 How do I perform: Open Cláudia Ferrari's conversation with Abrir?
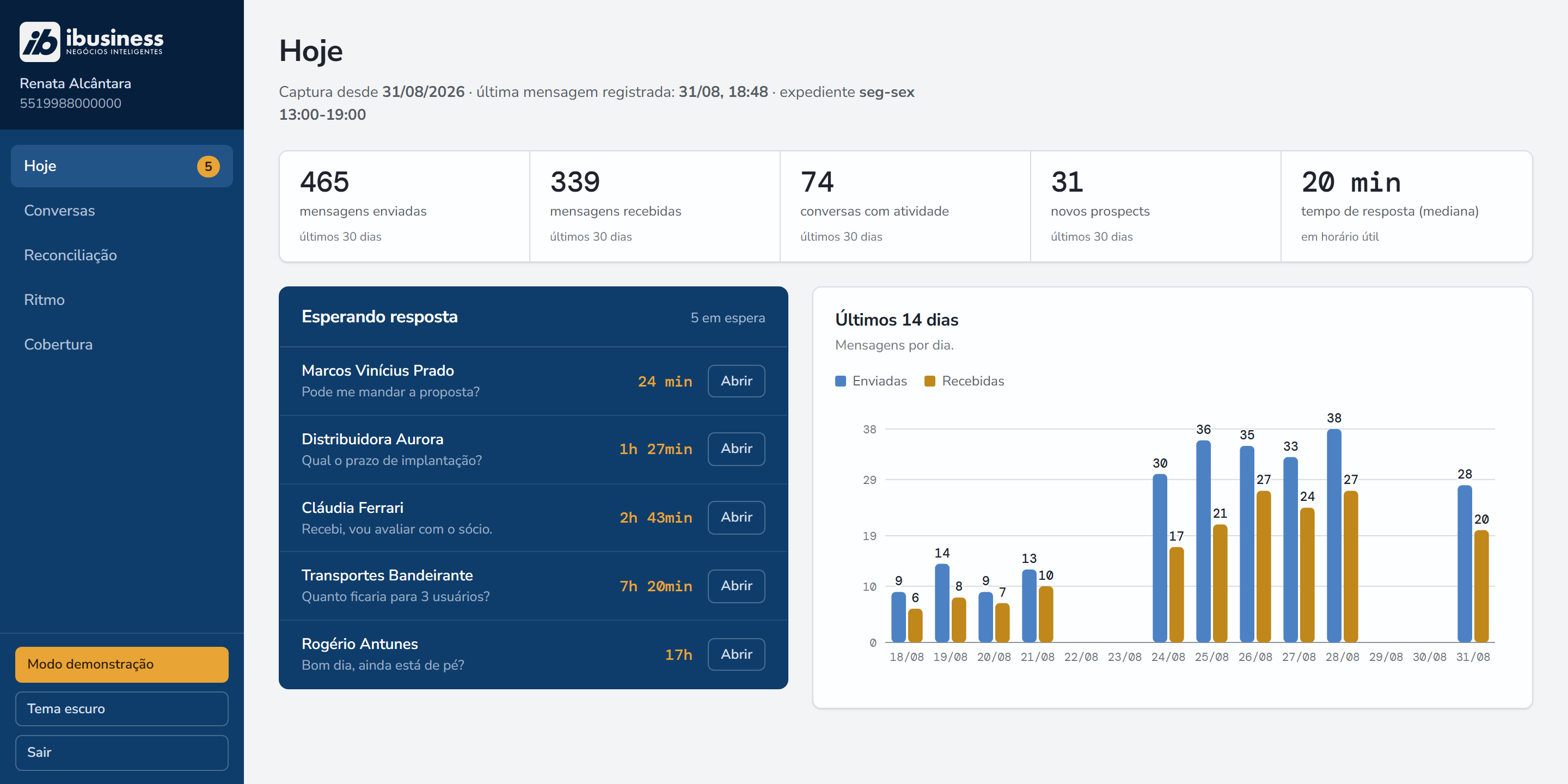click(x=736, y=517)
